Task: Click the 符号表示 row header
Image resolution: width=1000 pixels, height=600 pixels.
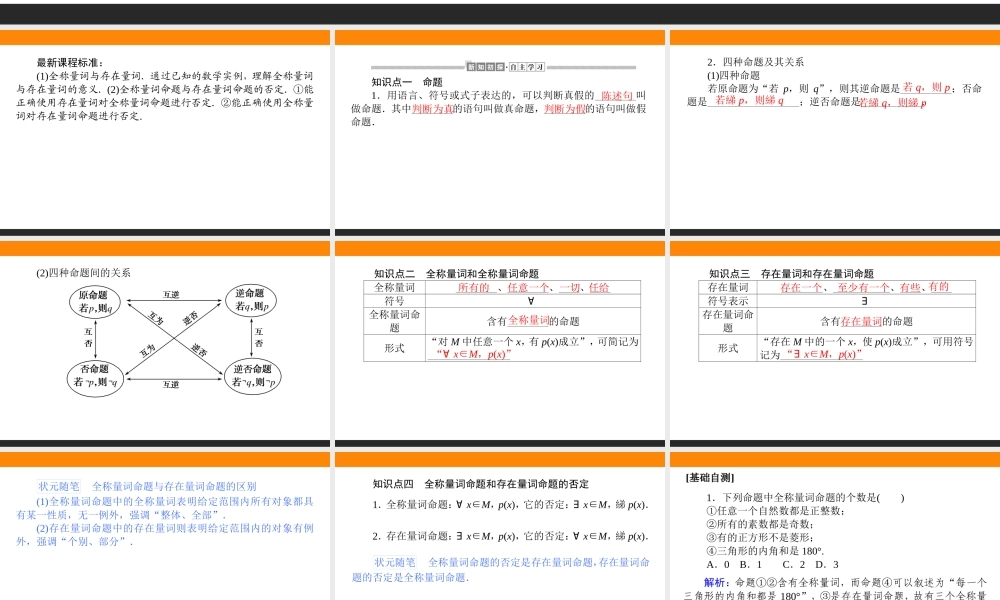Action: (728, 301)
